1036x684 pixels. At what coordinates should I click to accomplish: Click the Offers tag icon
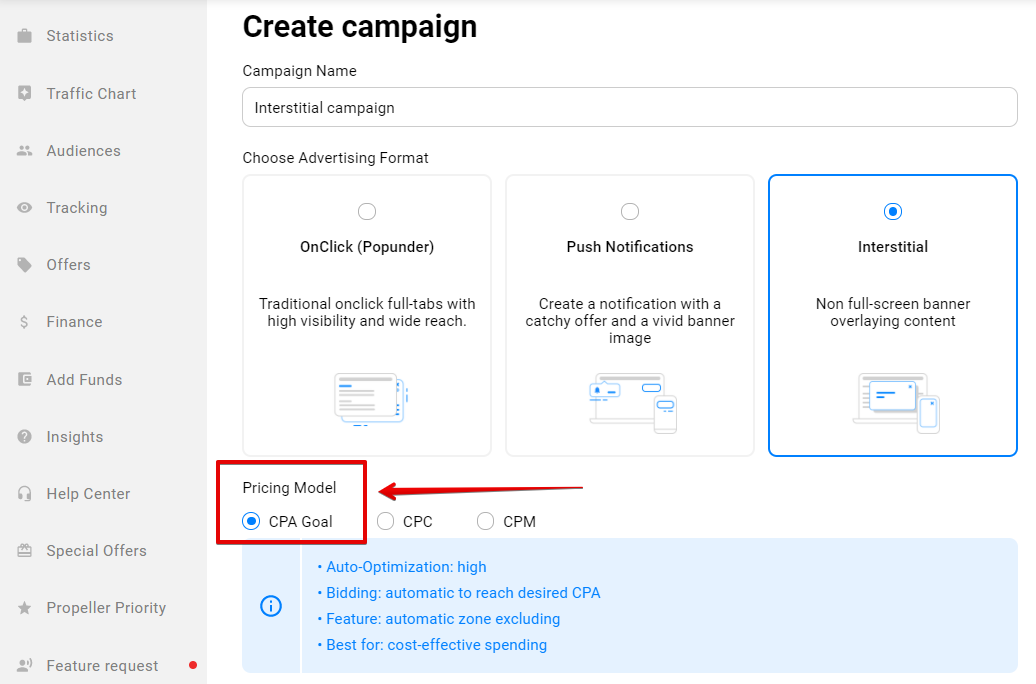25,265
